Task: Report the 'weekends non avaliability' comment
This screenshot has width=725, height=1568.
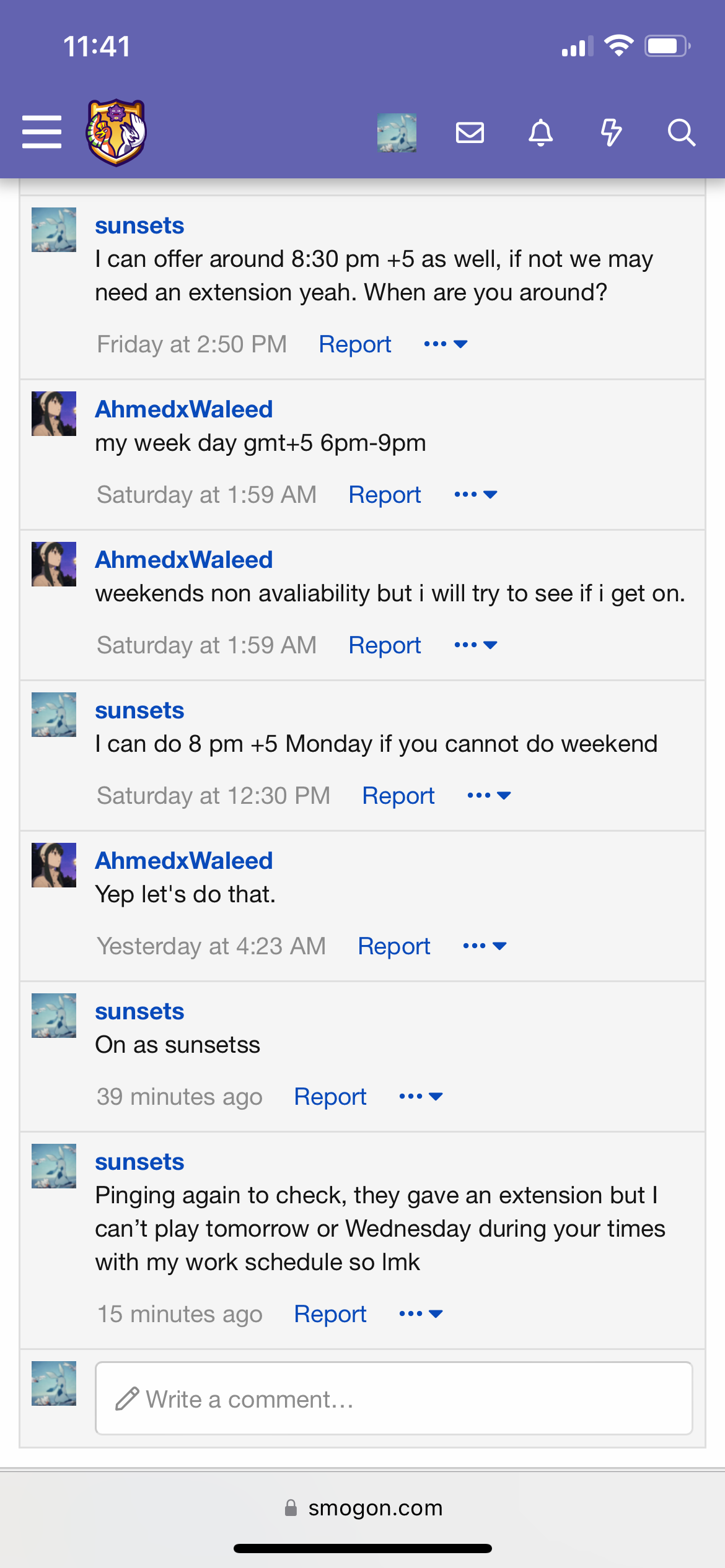Action: (384, 645)
